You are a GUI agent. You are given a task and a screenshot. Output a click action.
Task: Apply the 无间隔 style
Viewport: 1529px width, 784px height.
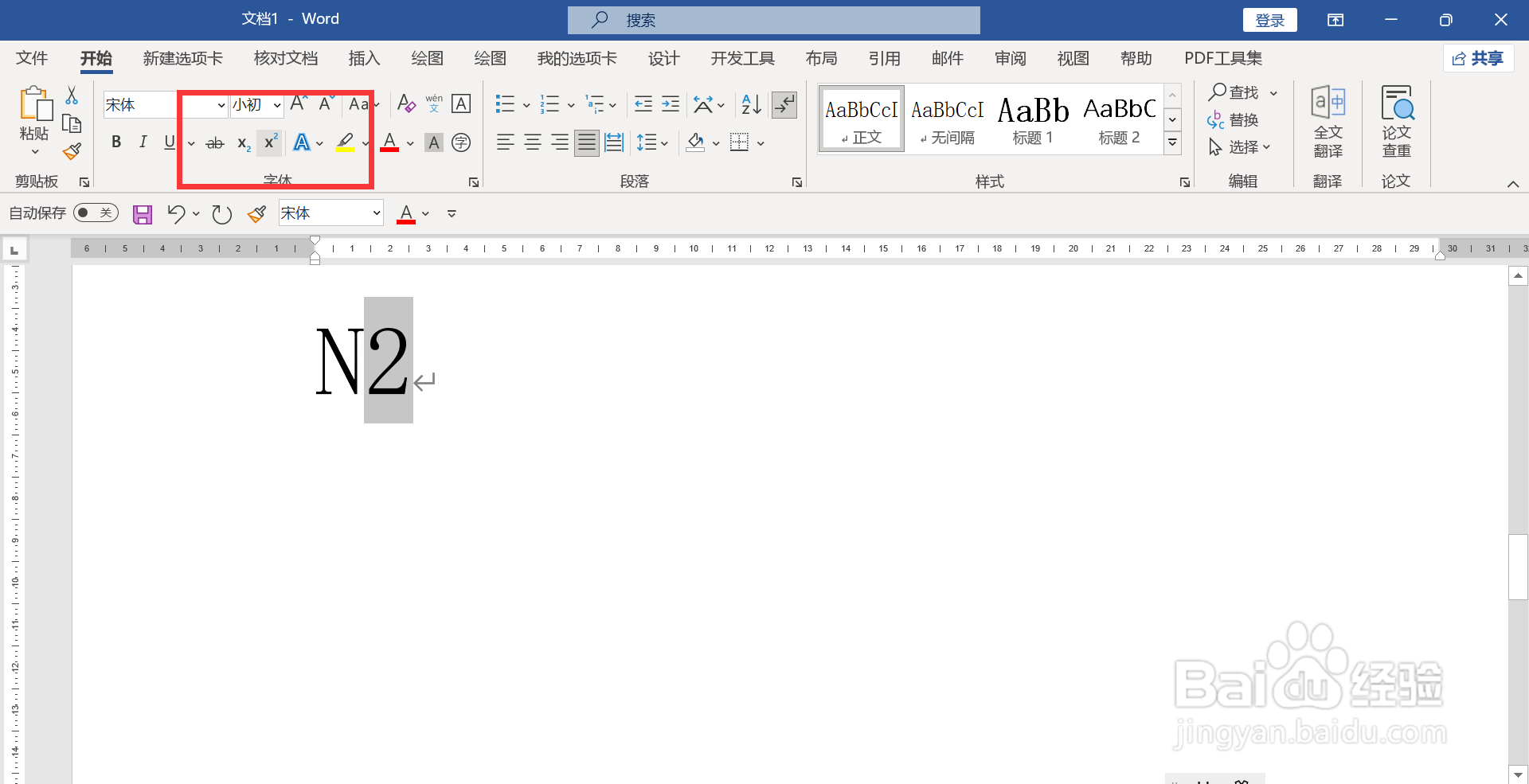(947, 119)
